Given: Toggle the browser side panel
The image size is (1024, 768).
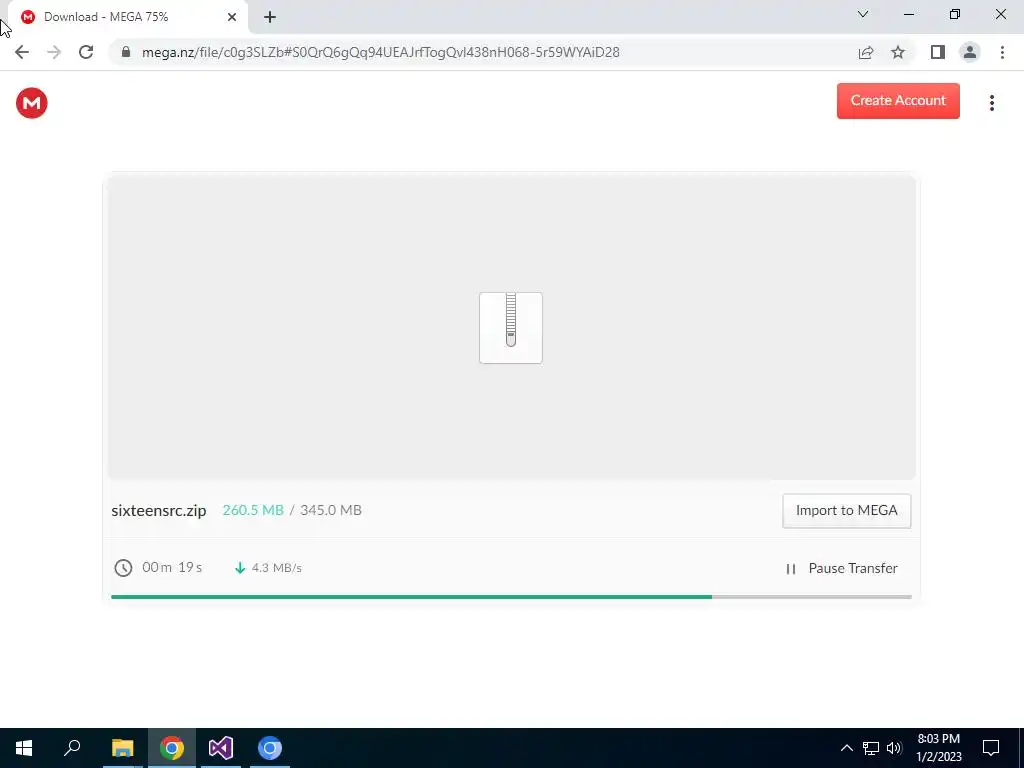Looking at the screenshot, I should coord(938,52).
